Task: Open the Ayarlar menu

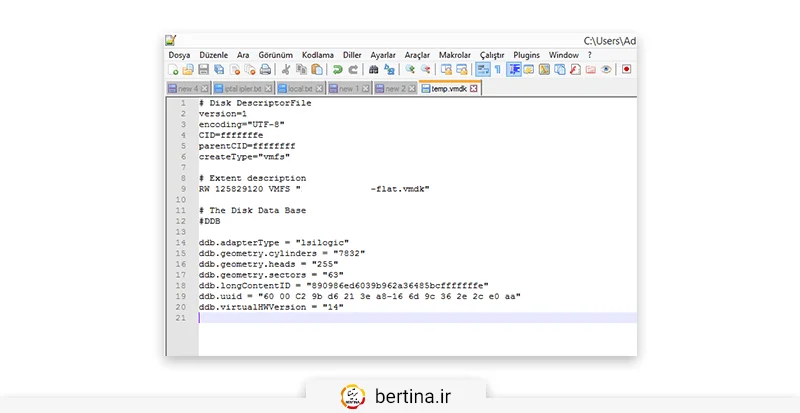Action: [x=383, y=55]
